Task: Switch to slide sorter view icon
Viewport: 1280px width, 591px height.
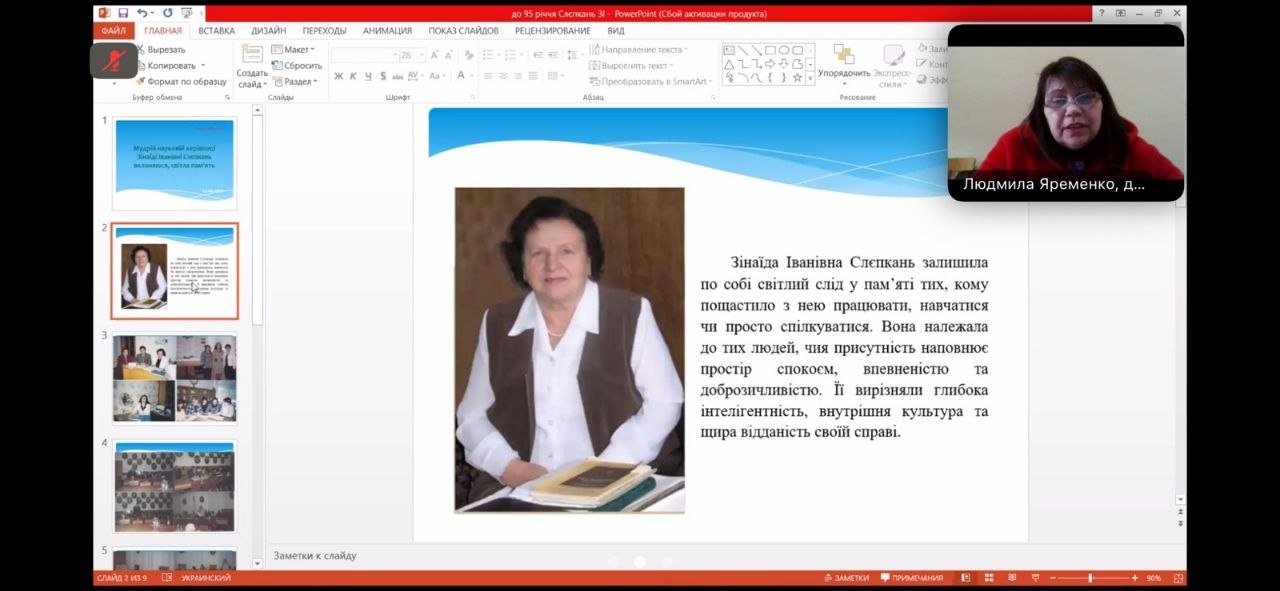Action: (987, 578)
